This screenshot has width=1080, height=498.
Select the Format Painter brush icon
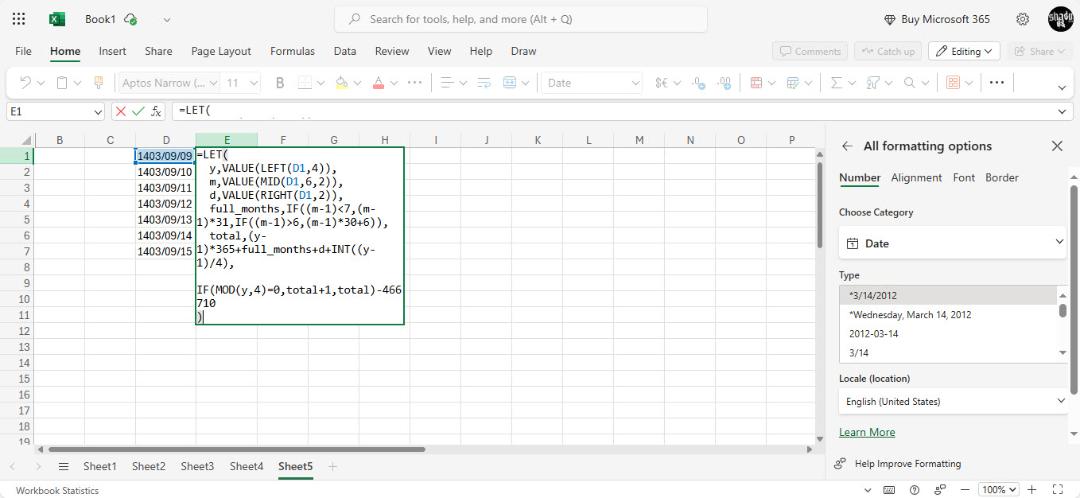click(x=98, y=83)
